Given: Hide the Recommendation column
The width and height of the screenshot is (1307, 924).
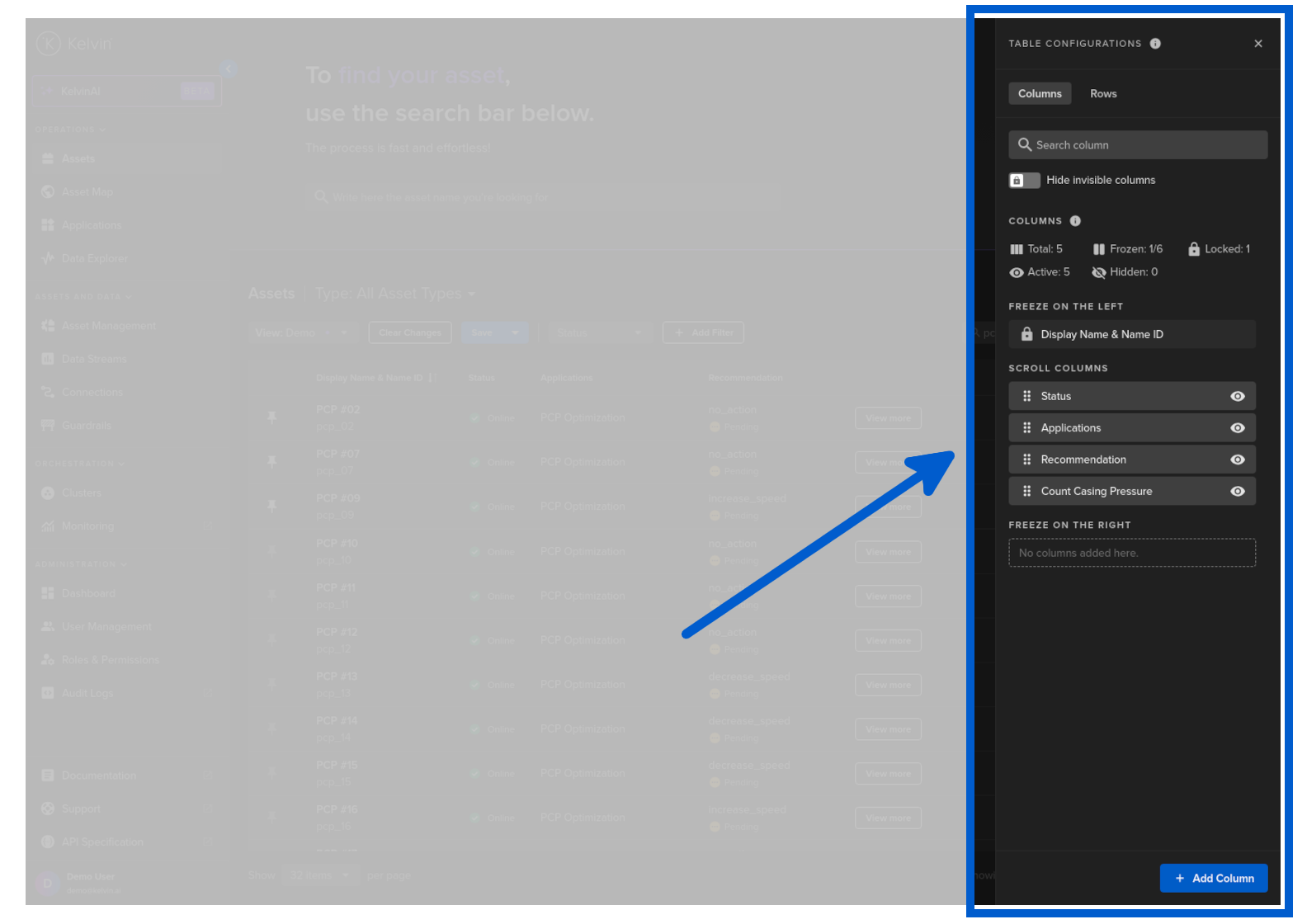Looking at the screenshot, I should click(x=1237, y=460).
